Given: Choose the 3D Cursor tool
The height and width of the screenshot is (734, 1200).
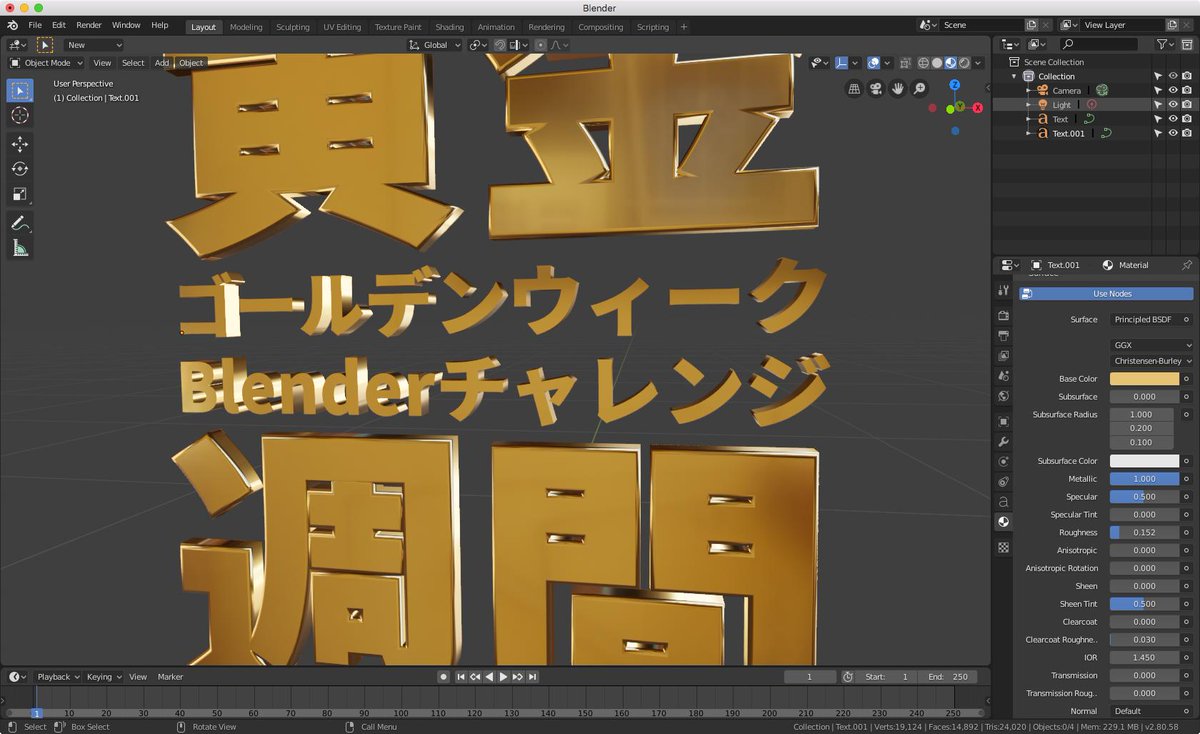Looking at the screenshot, I should click(x=20, y=116).
